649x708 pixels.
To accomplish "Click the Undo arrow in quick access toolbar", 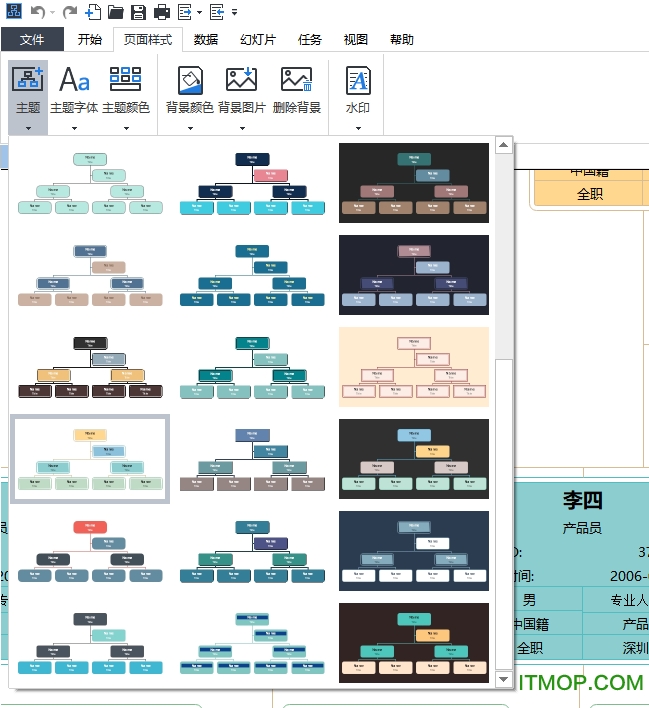I will click(x=37, y=12).
